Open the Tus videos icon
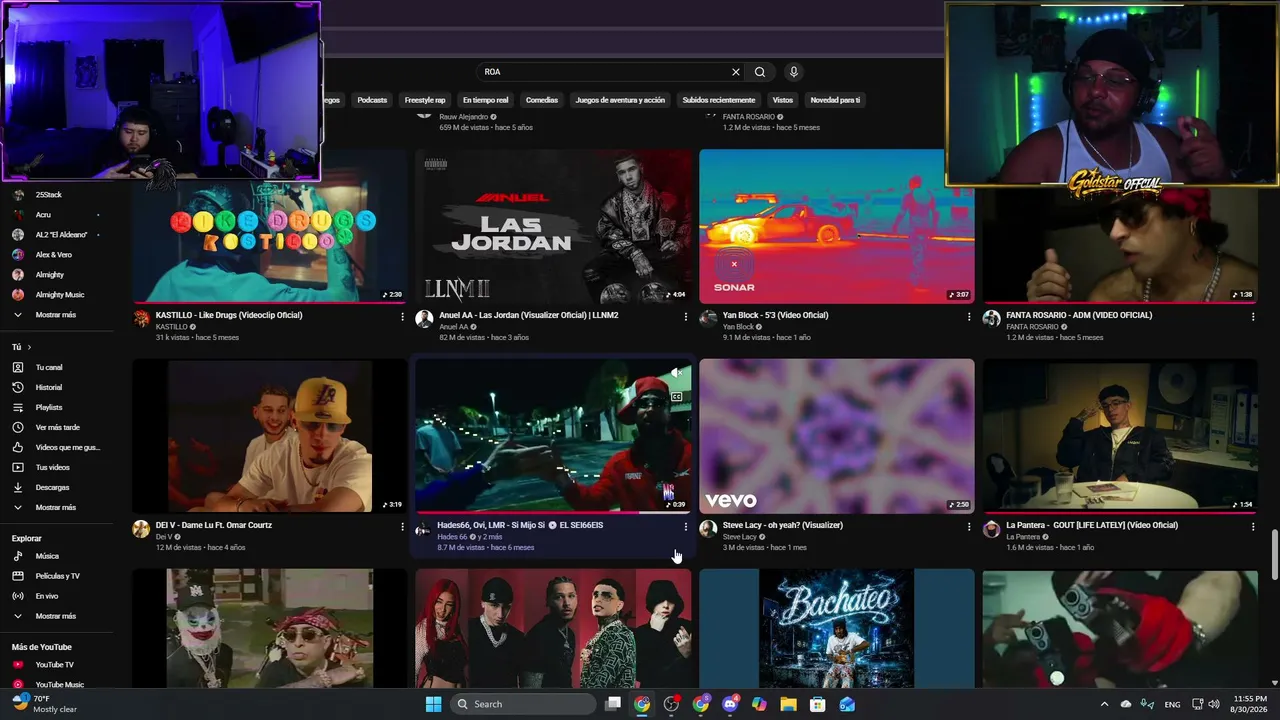The image size is (1280, 720). coord(18,467)
